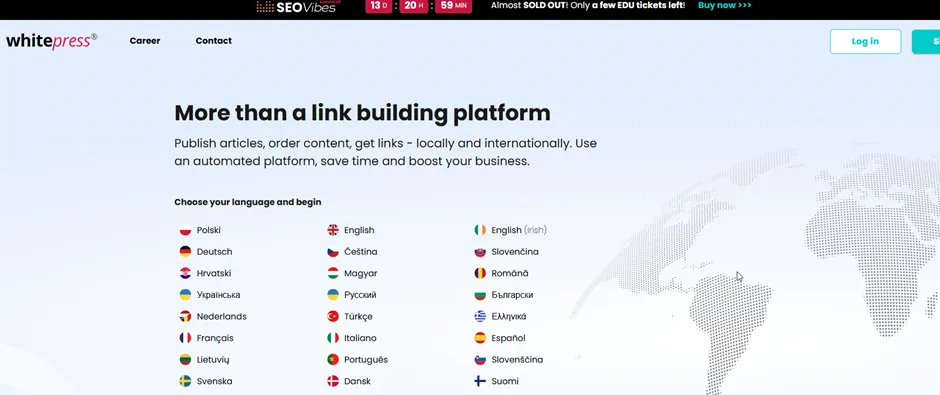Click the 'Almost SOLD OUT!' banner text
Screen dimensions: 940x395
529,5
